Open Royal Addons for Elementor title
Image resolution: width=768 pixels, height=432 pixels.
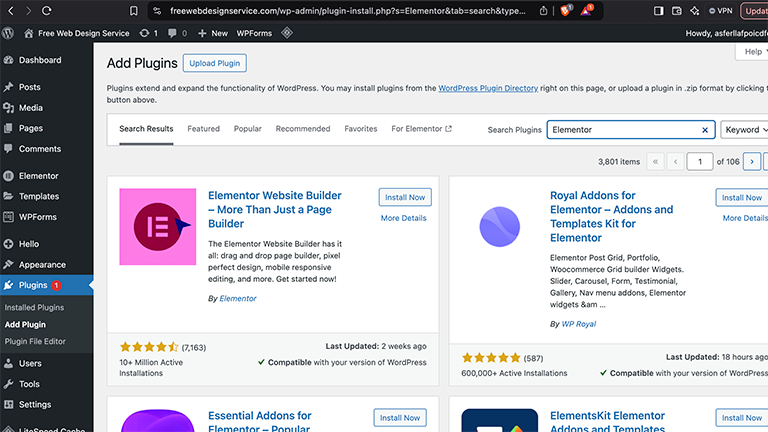tap(611, 216)
